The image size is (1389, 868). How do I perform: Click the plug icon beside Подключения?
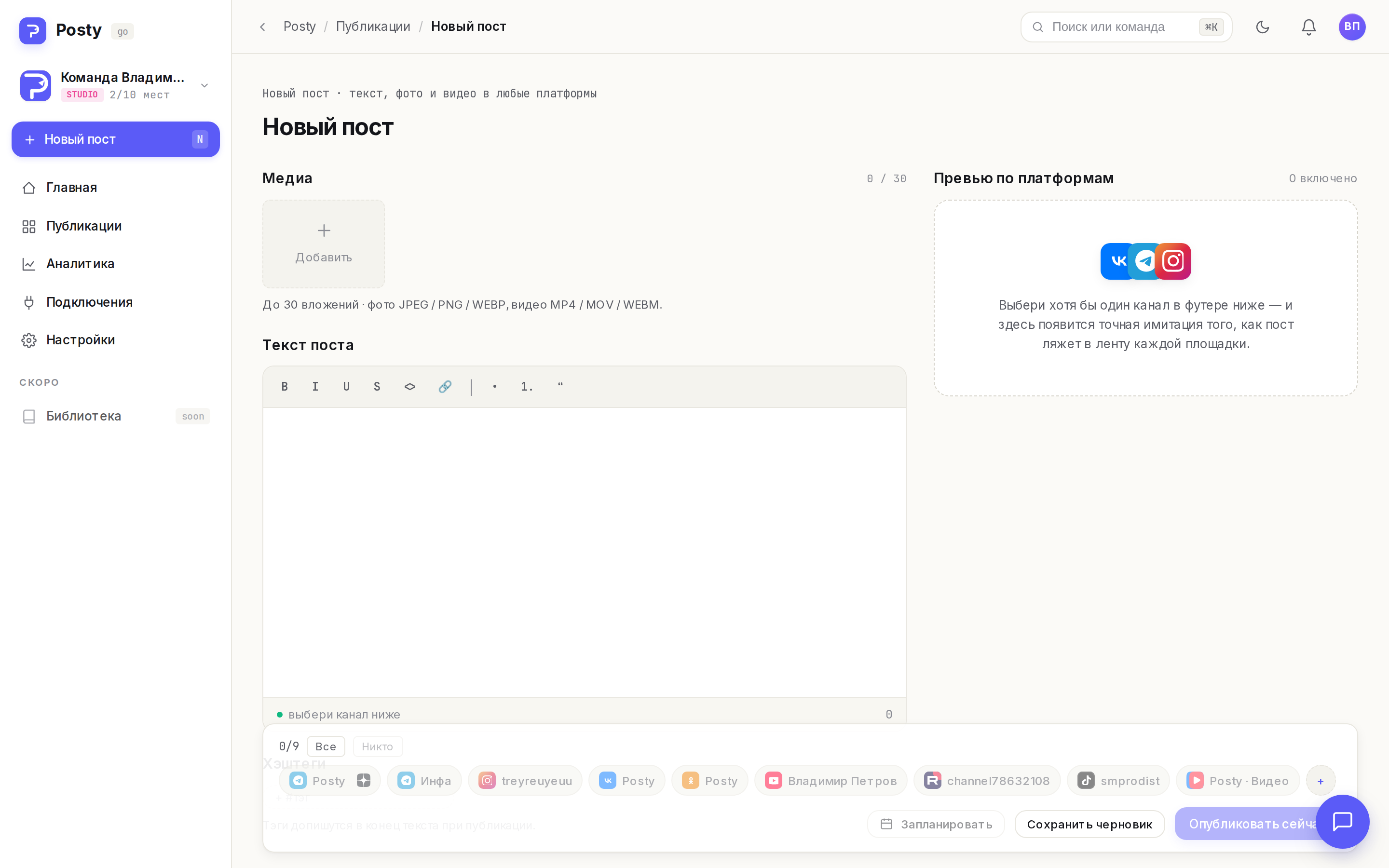29,302
